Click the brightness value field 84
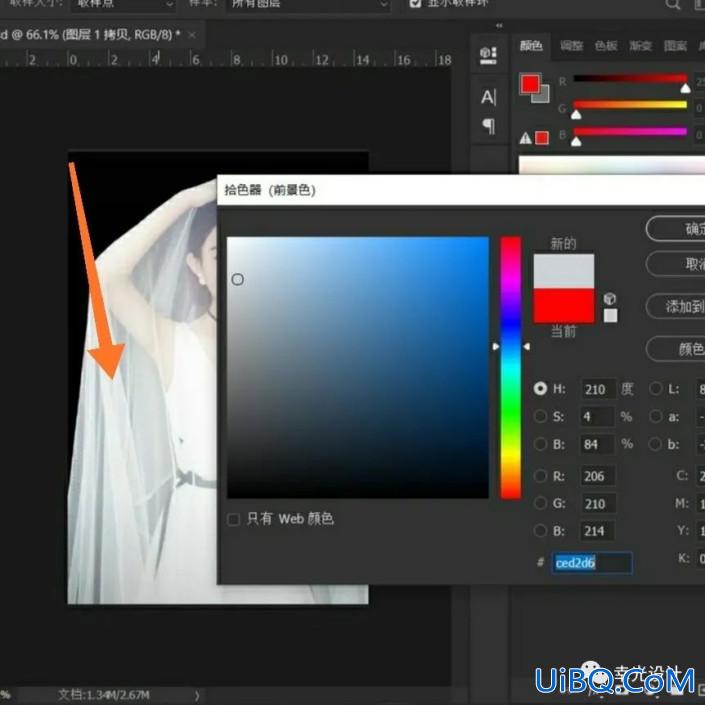This screenshot has height=705, width=705. pyautogui.click(x=597, y=445)
